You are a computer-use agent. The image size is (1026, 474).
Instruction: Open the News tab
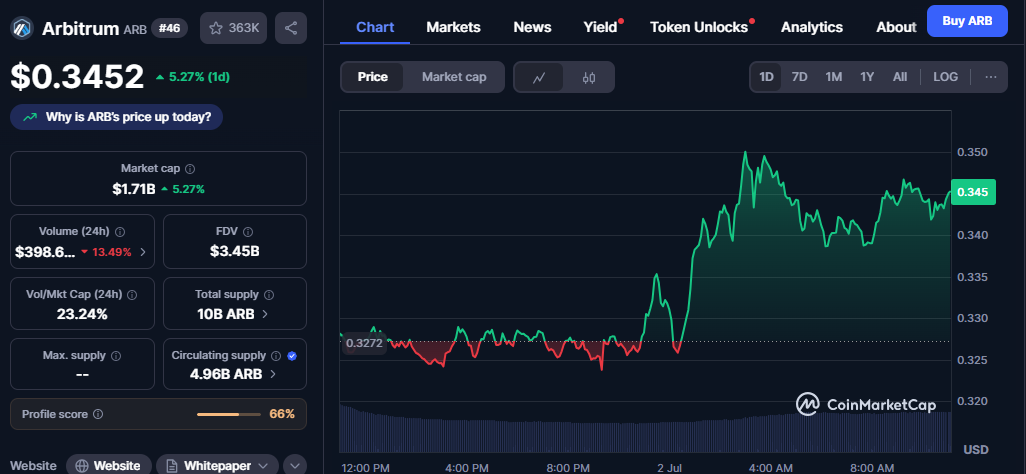point(532,27)
